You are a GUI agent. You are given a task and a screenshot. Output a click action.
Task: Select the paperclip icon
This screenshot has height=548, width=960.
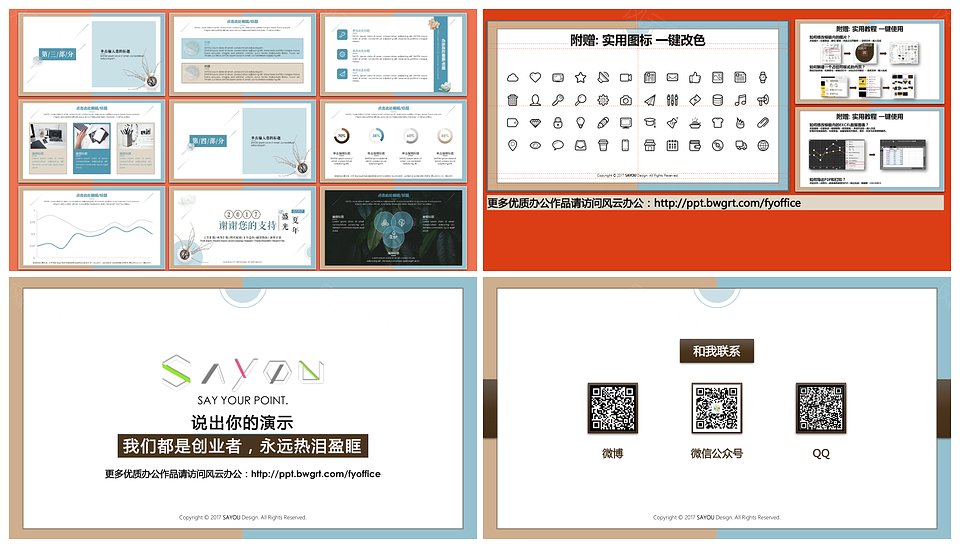[x=763, y=122]
